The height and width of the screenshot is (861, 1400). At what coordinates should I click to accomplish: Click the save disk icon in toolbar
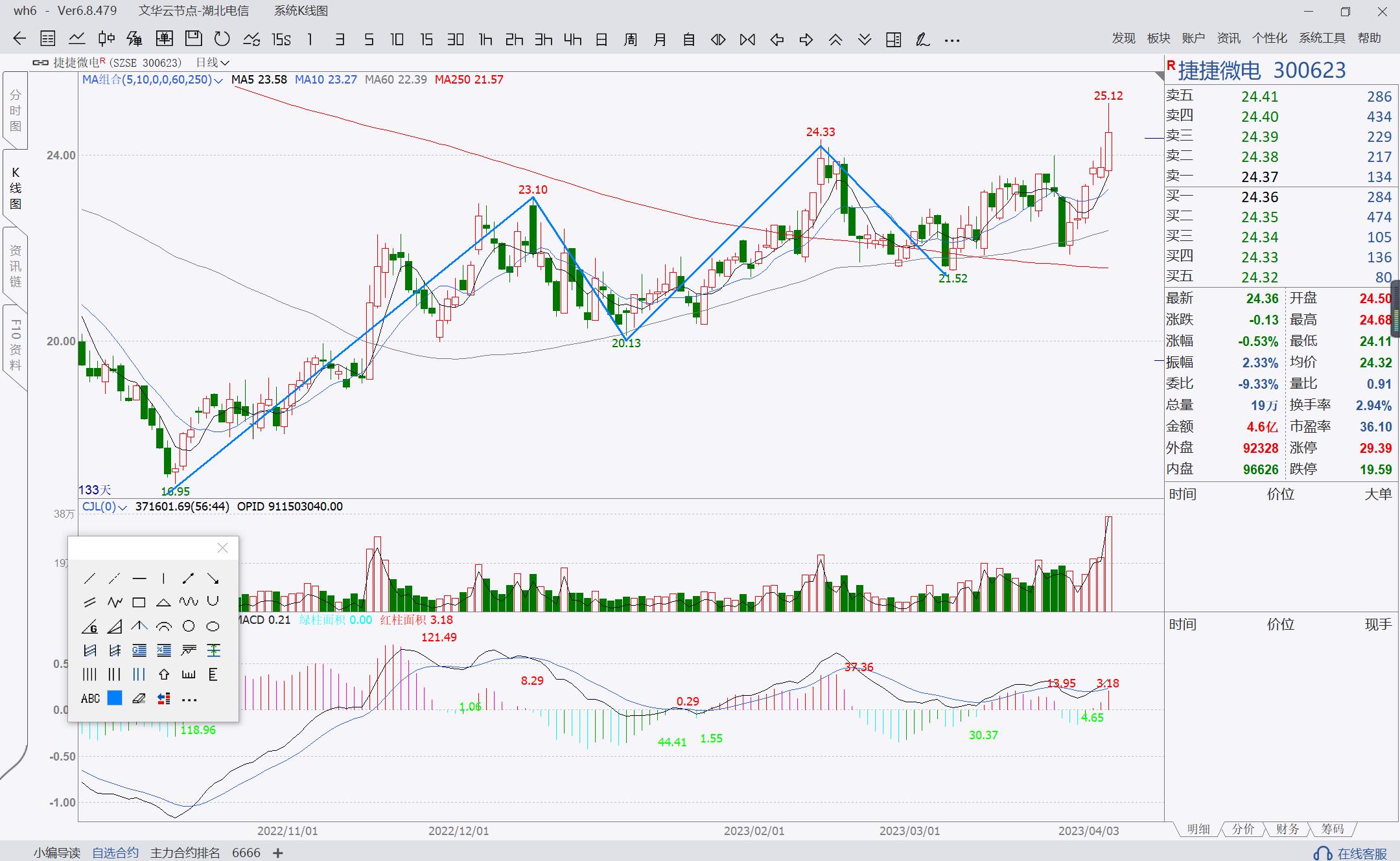[193, 40]
